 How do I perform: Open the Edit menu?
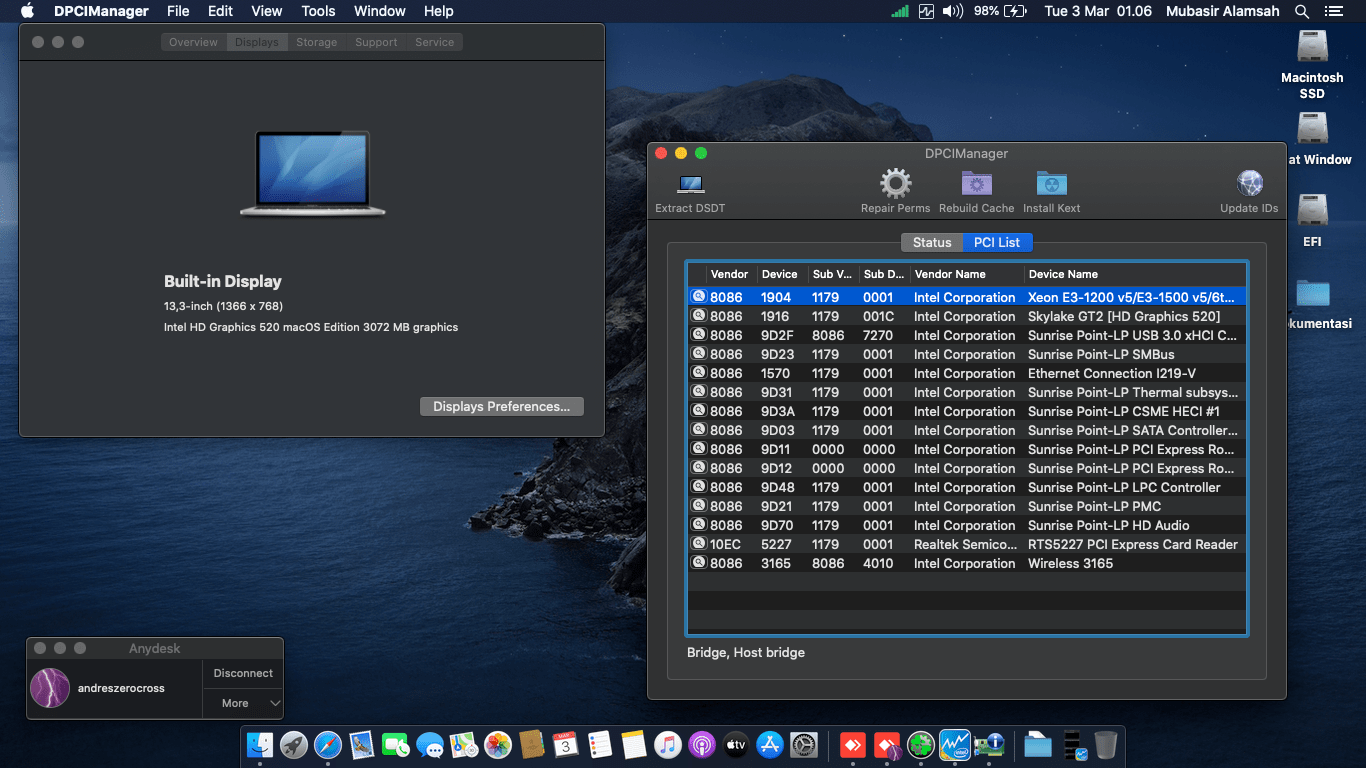(x=220, y=11)
